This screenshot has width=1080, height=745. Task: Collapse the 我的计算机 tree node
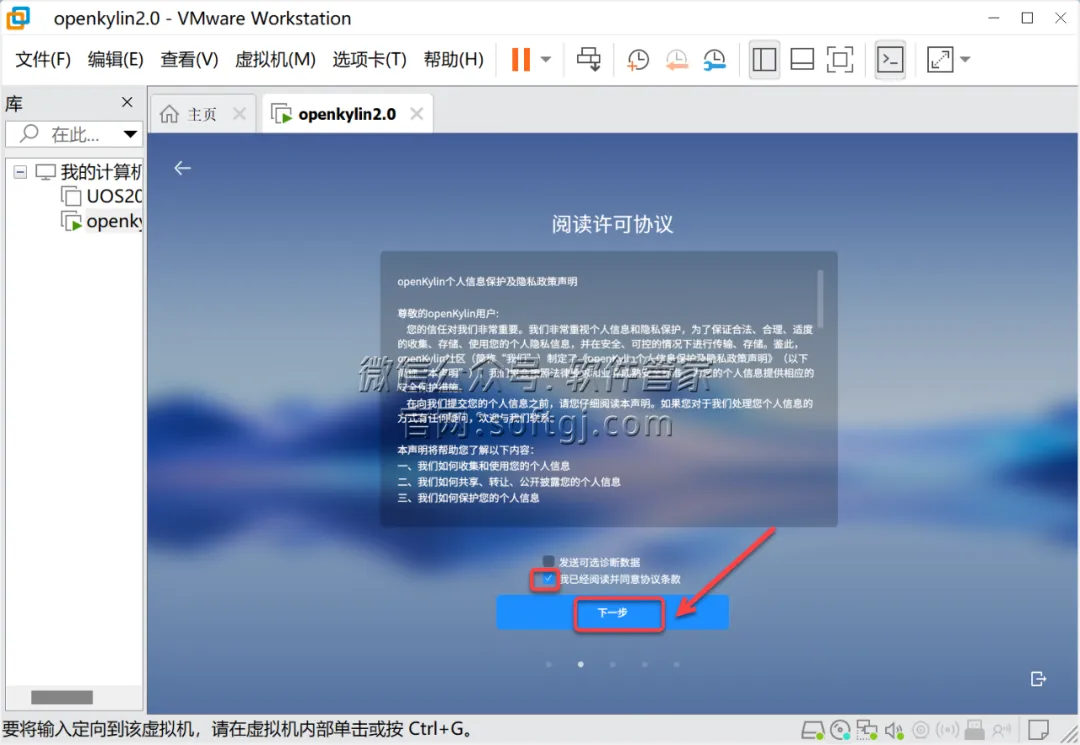(21, 171)
